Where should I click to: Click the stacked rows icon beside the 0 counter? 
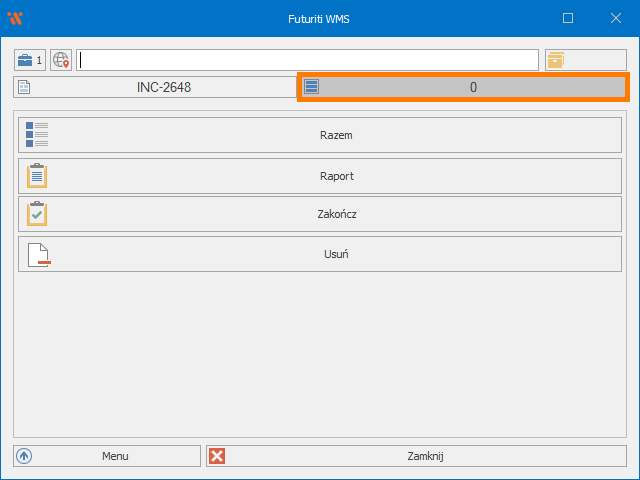click(312, 87)
